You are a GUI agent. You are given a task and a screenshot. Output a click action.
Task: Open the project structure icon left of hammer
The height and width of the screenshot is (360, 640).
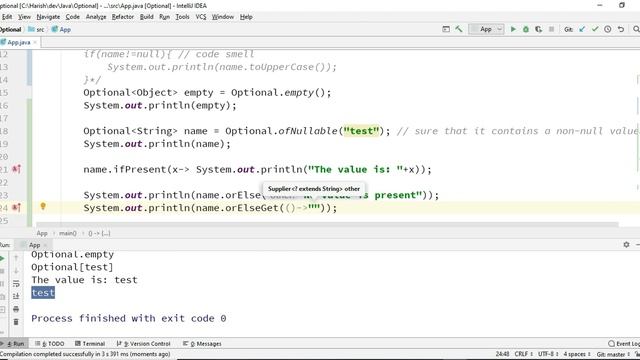pos(446,29)
